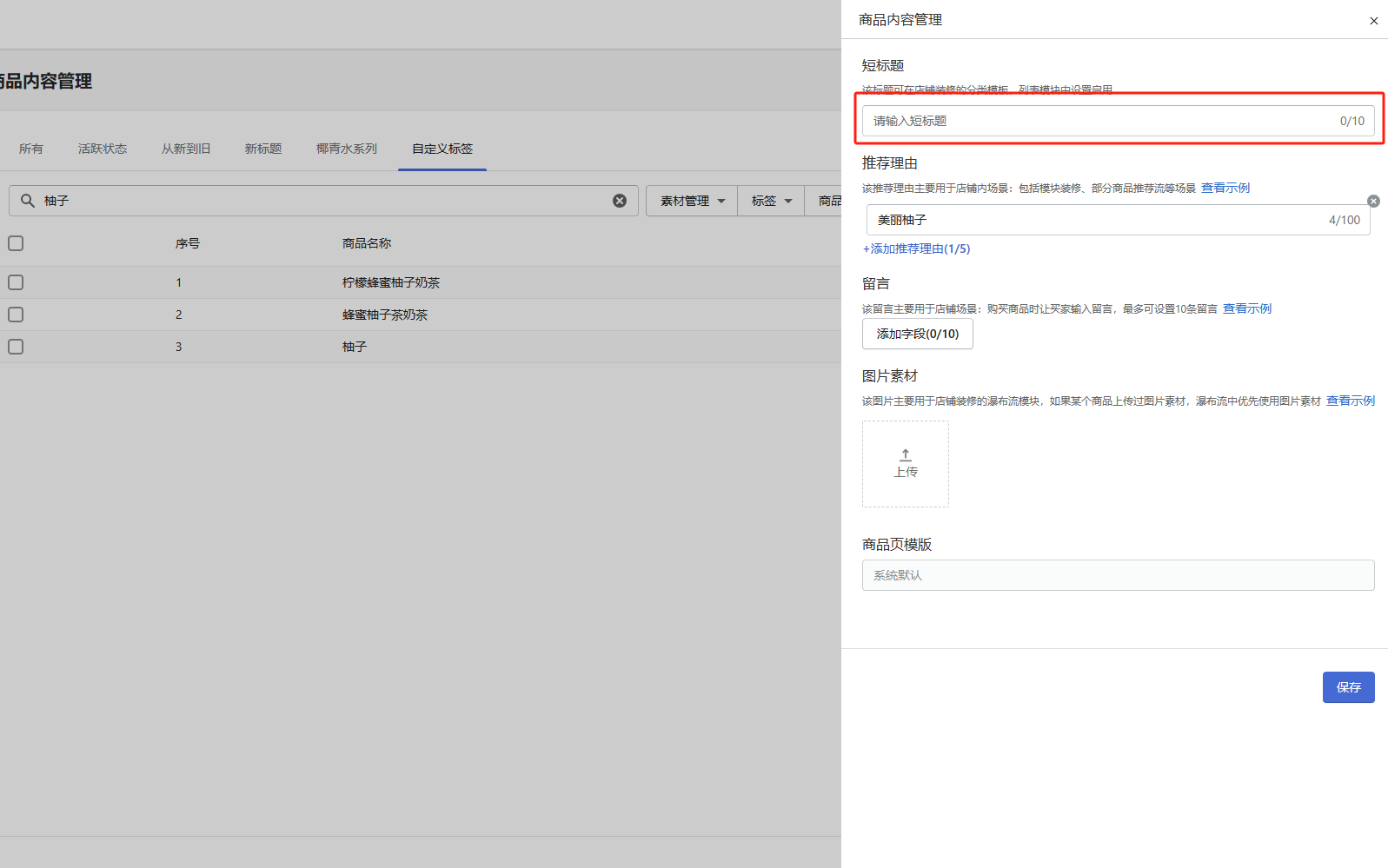Viewport: 1388px width, 868px height.
Task: Open the 商品页模版 selector
Action: (1118, 575)
